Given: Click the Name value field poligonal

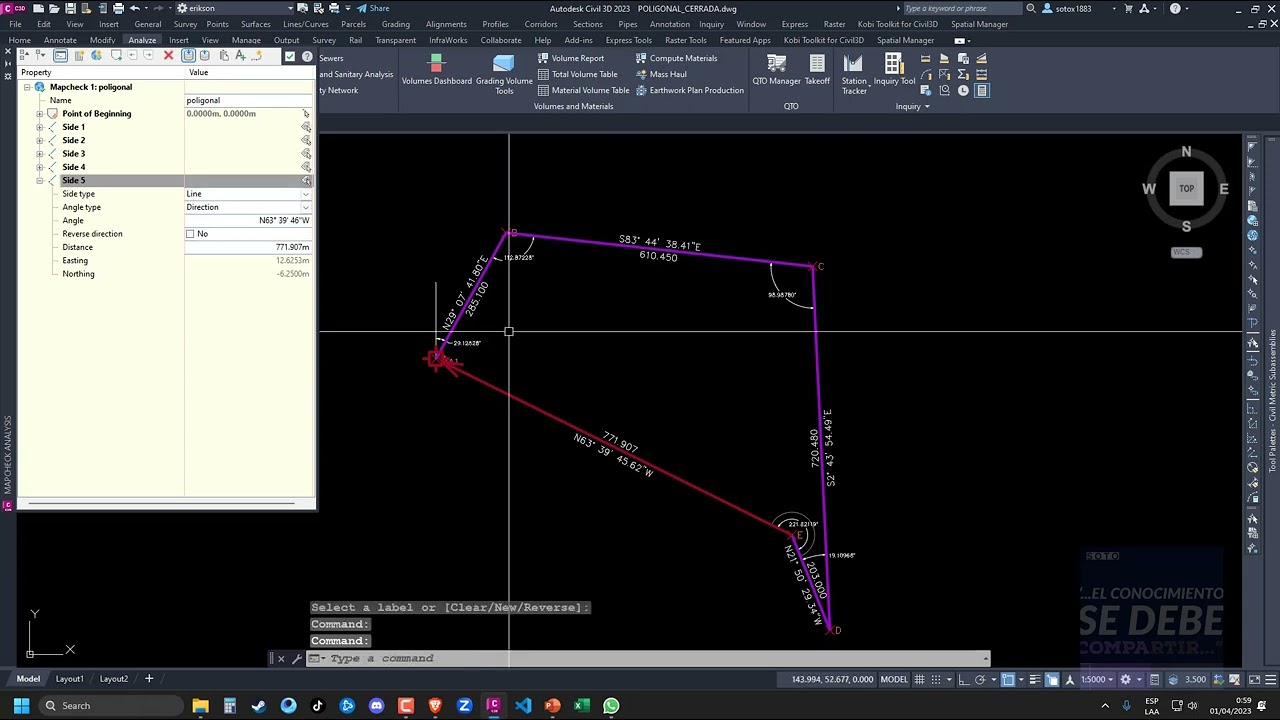Looking at the screenshot, I should tap(248, 100).
